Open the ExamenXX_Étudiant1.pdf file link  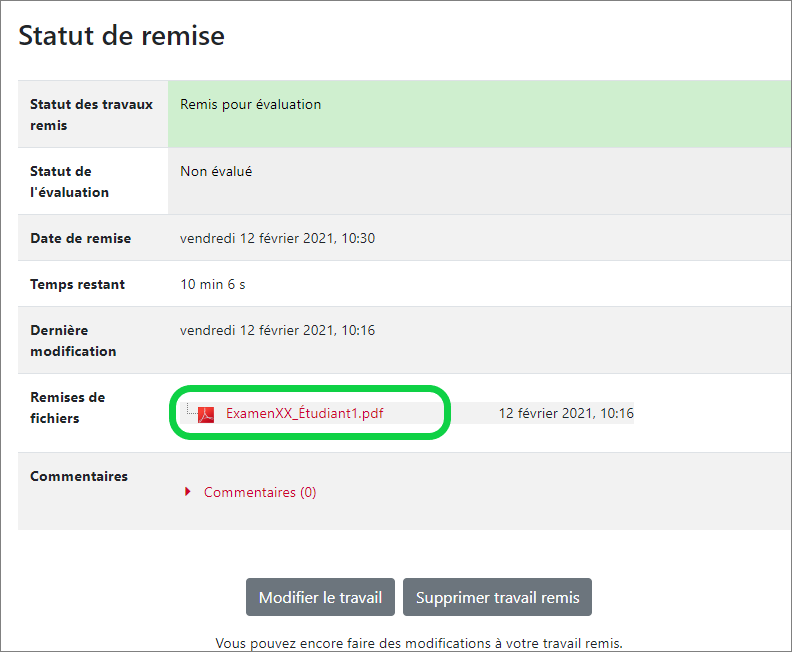[x=304, y=413]
